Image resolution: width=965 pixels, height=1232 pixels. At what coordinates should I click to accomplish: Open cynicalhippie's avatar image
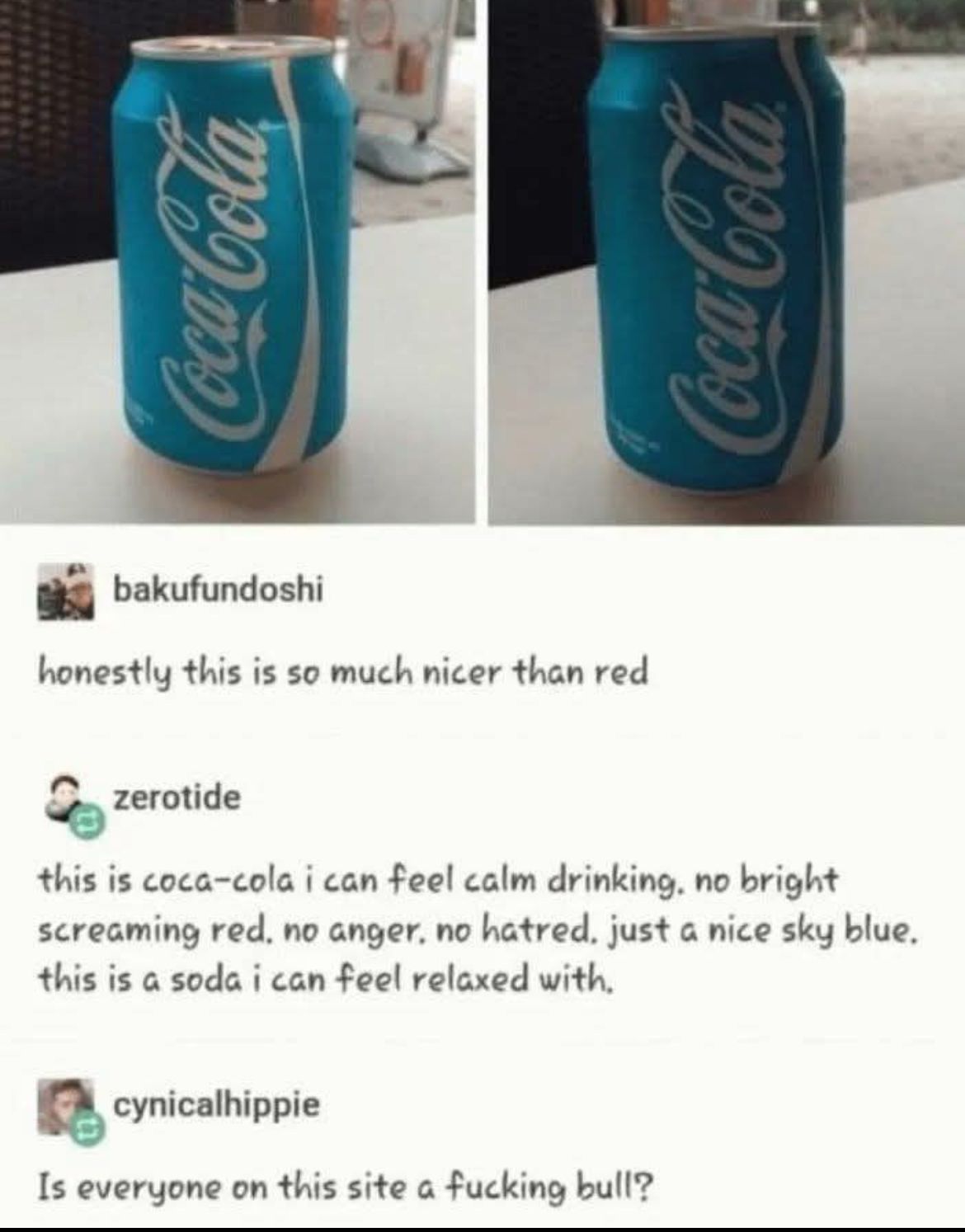64,1103
